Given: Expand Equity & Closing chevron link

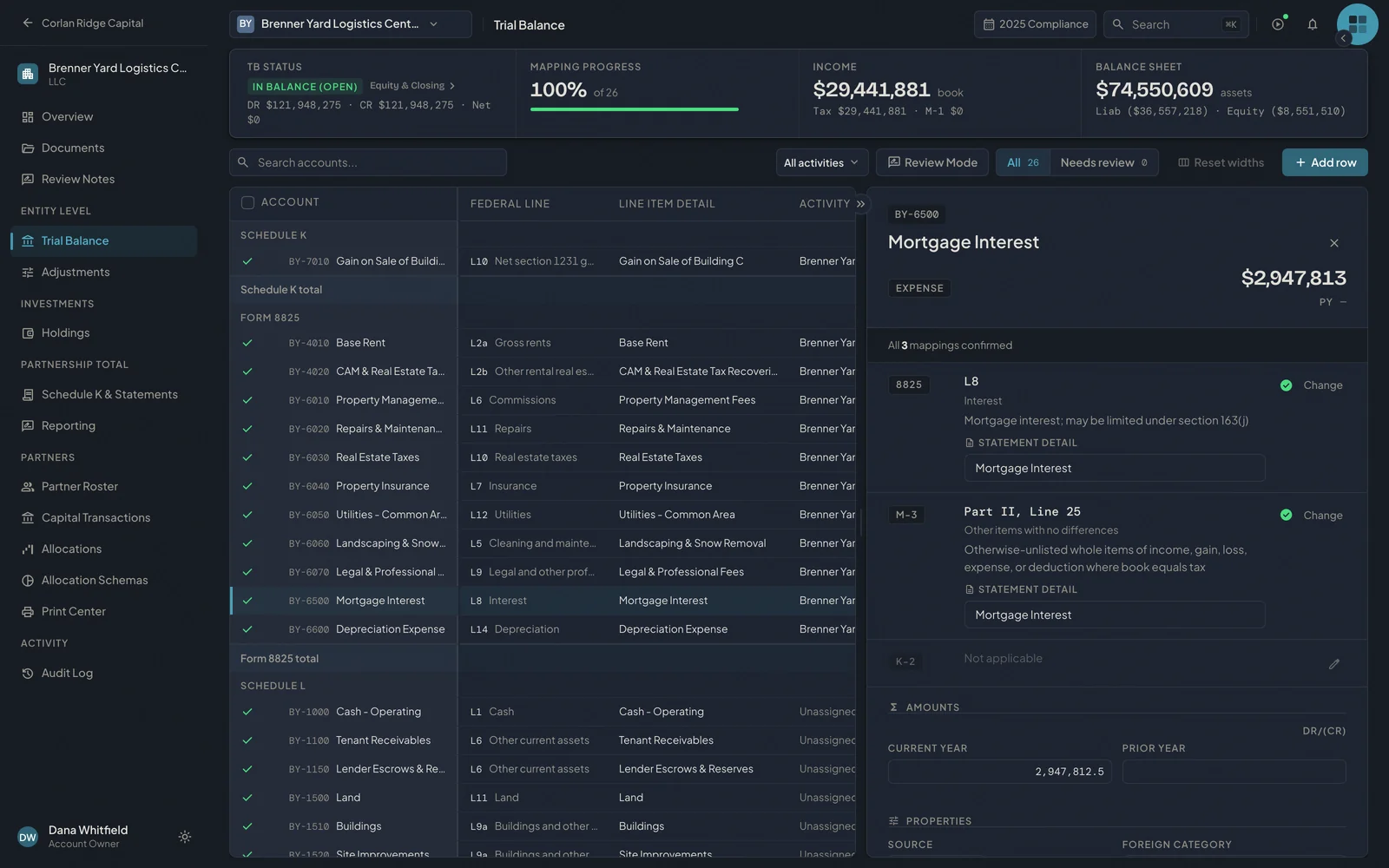Looking at the screenshot, I should [x=412, y=86].
